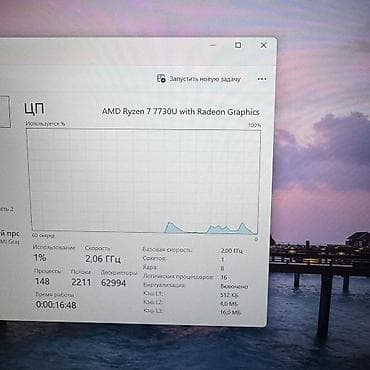Screen dimensions: 370x370
Task: Click the run new task icon
Action: coord(161,78)
